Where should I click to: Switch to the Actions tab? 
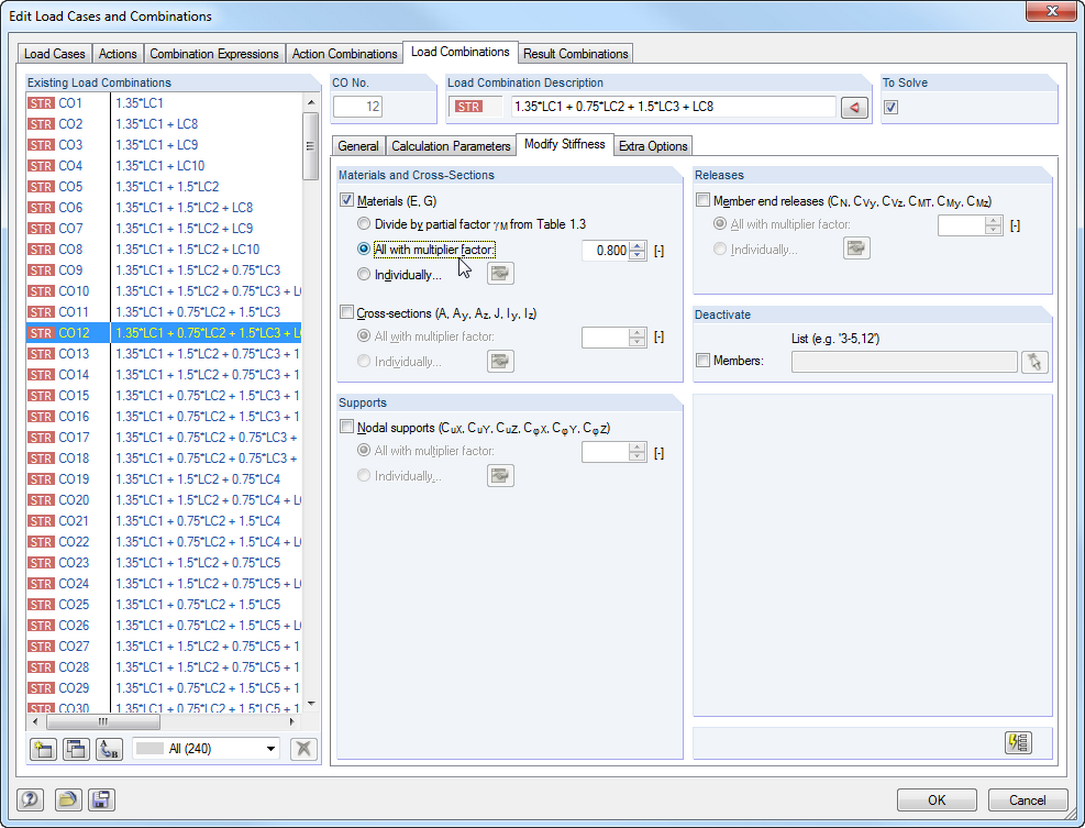click(118, 54)
